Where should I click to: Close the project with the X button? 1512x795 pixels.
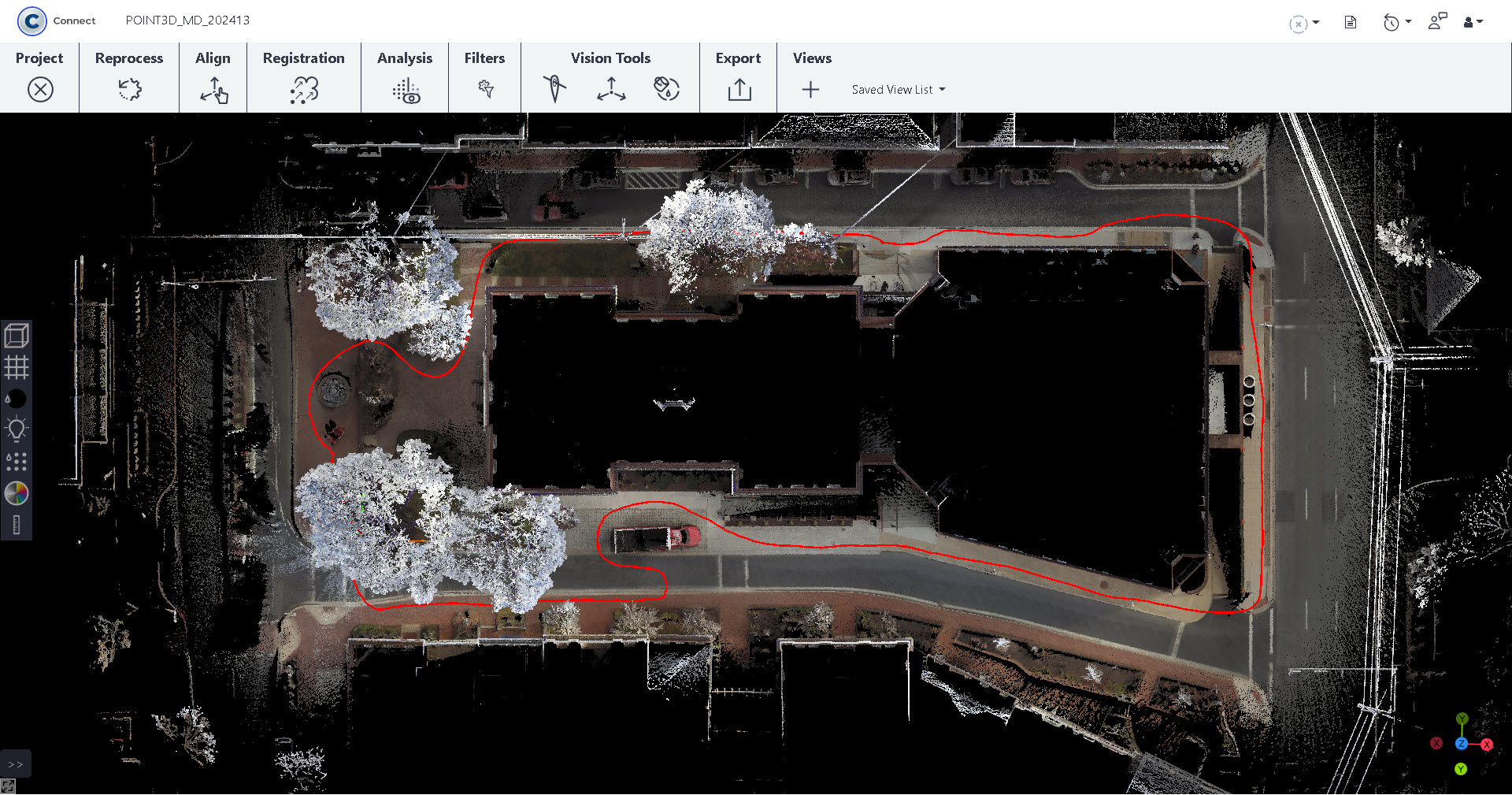(40, 89)
